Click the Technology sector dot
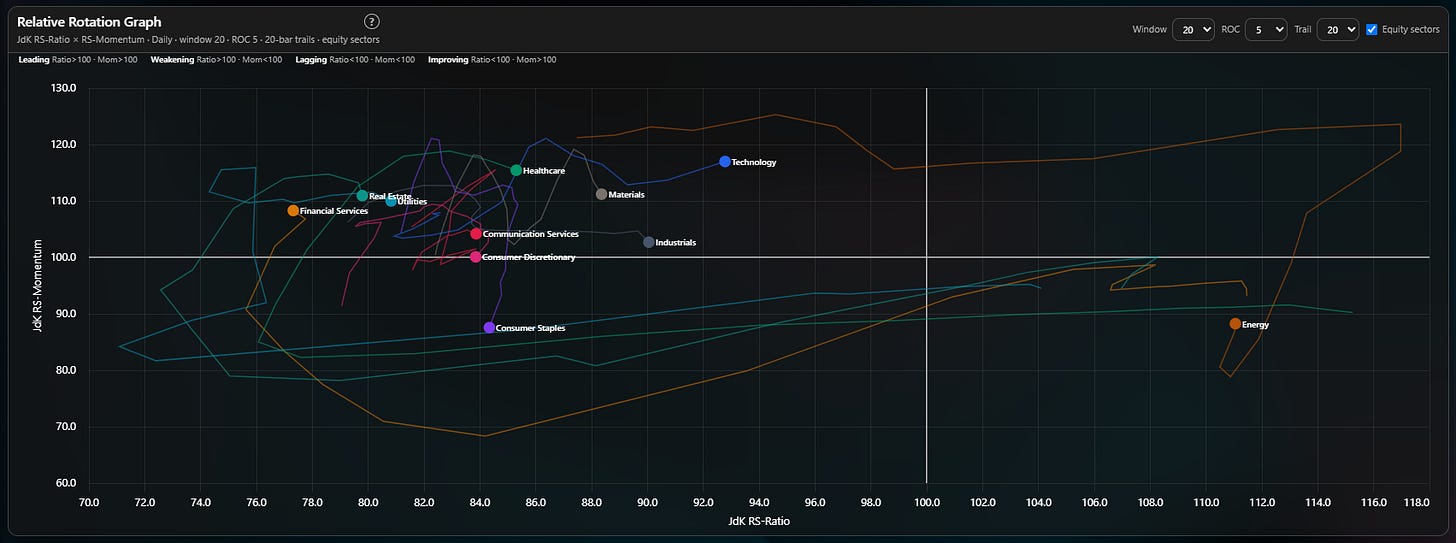The height and width of the screenshot is (543, 1456). click(x=725, y=162)
